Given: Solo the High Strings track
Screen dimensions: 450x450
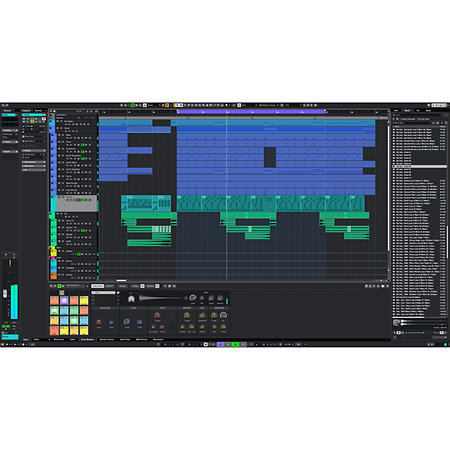Looking at the screenshot, I should (x=63, y=190).
